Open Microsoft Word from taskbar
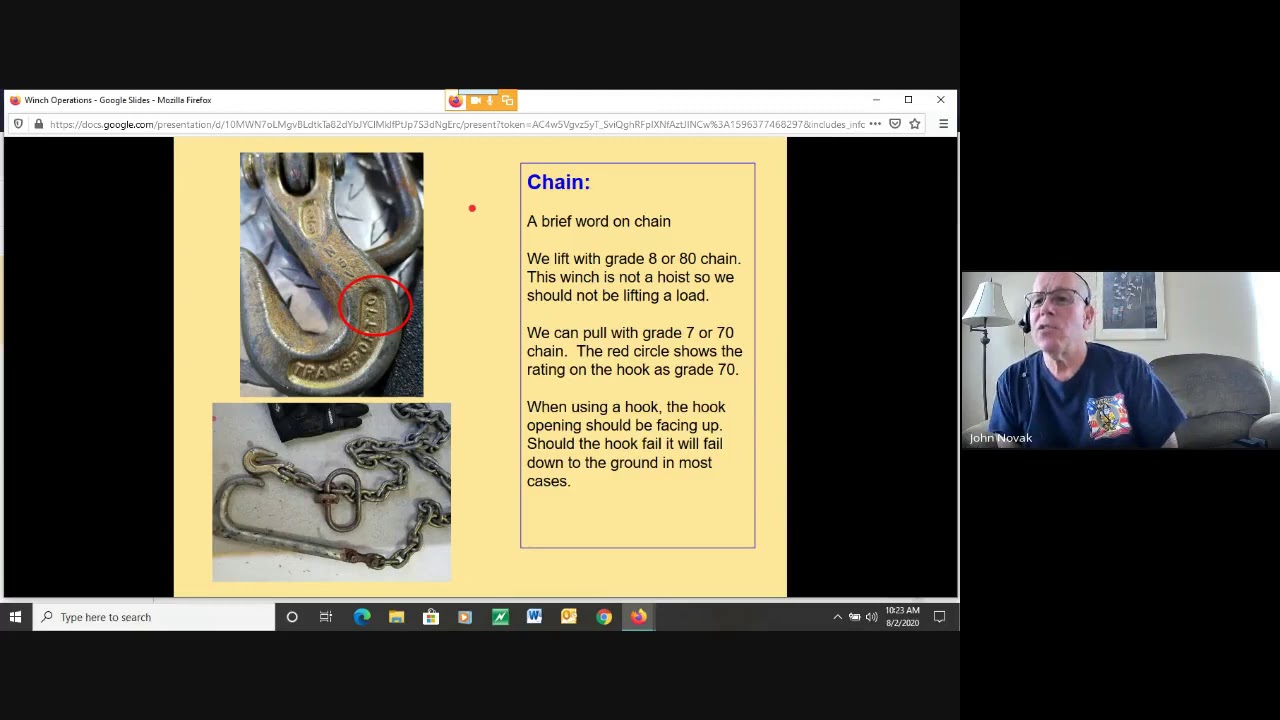This screenshot has height=720, width=1280. point(534,617)
